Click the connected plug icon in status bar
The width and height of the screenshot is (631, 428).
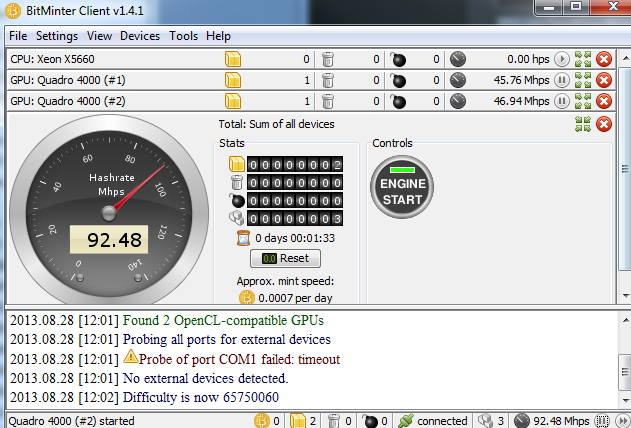(406, 421)
